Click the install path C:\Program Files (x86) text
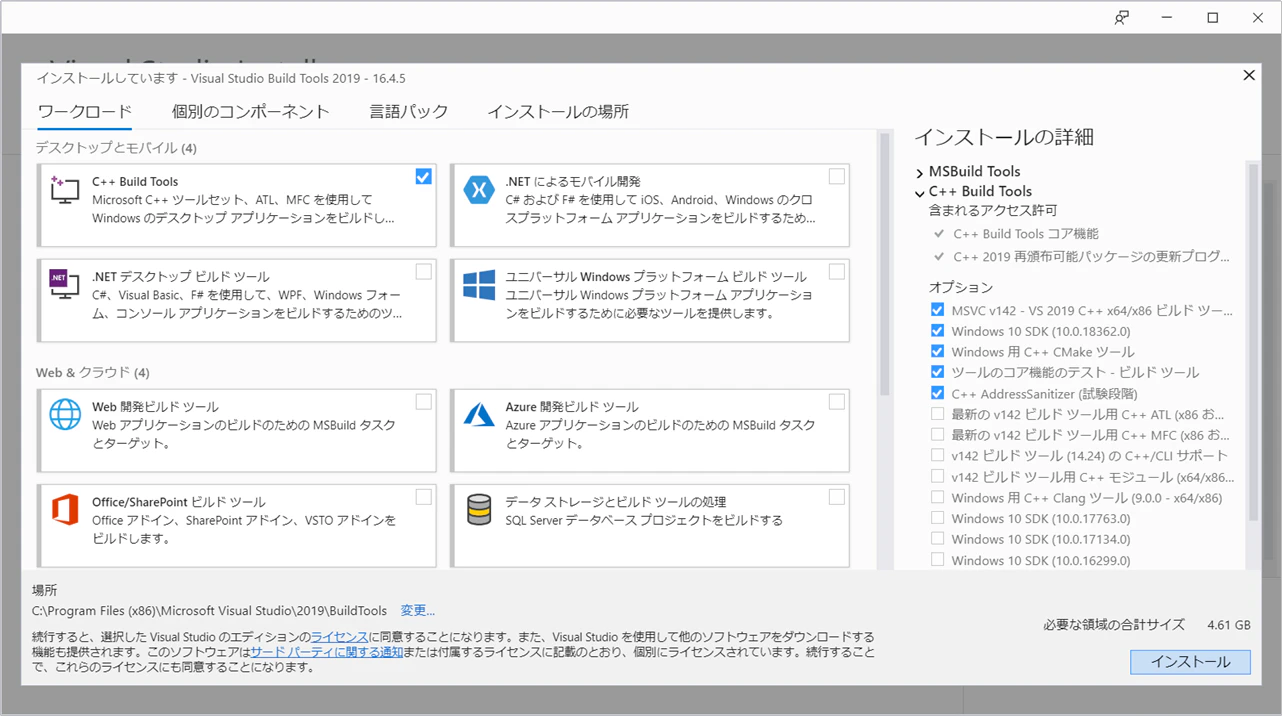The width and height of the screenshot is (1282, 716). click(209, 610)
